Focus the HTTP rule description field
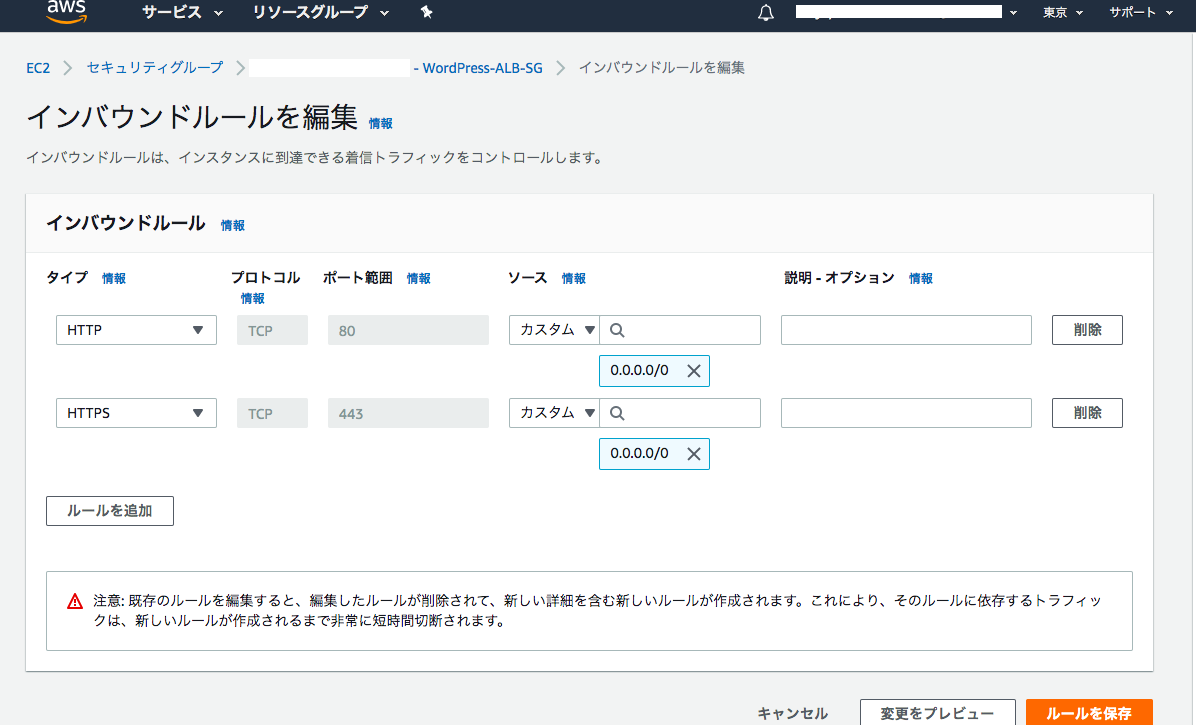 pyautogui.click(x=906, y=330)
